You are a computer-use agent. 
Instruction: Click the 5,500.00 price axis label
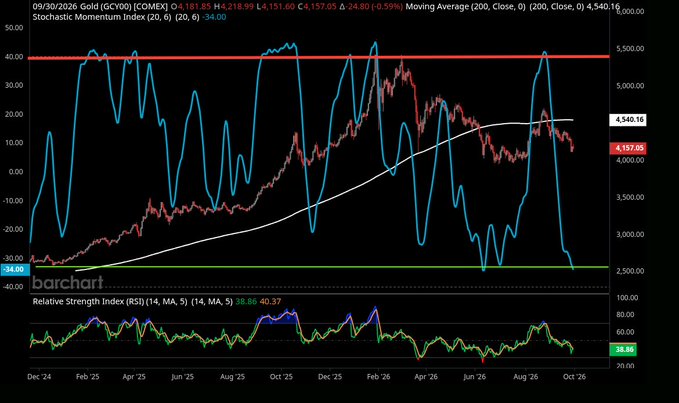pyautogui.click(x=630, y=48)
